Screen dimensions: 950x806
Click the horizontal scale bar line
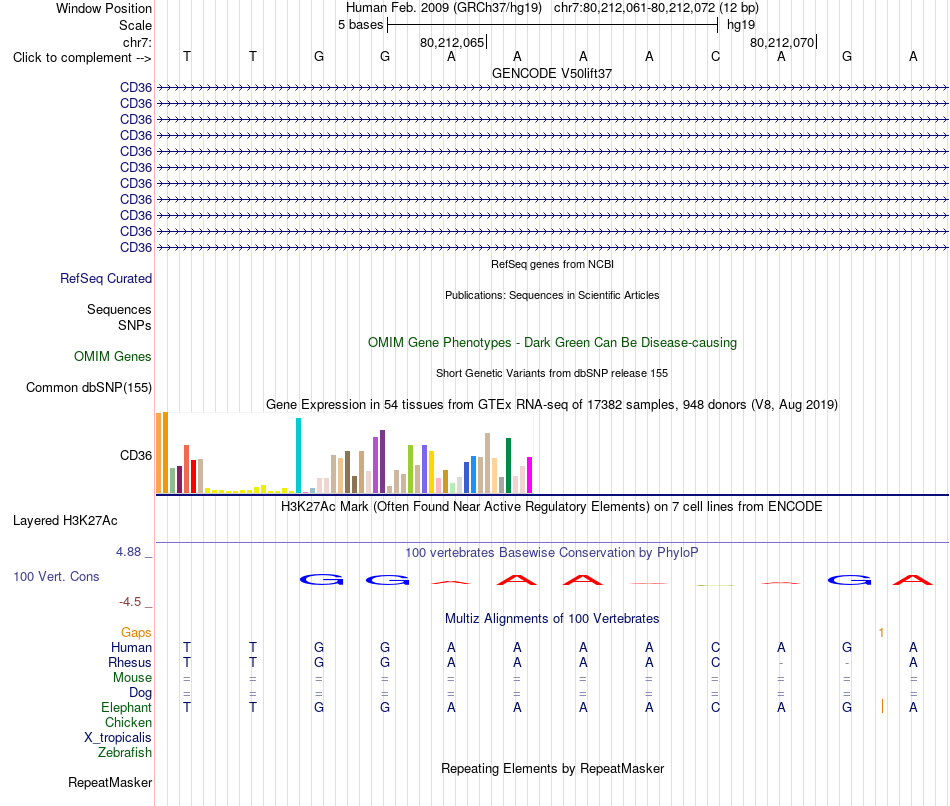pos(553,25)
